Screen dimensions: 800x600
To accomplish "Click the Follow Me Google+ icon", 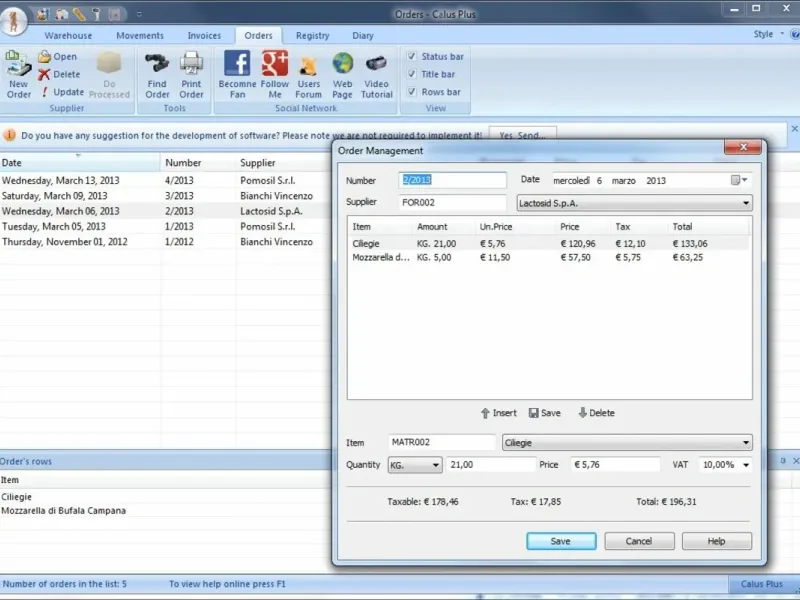I will 275,64.
